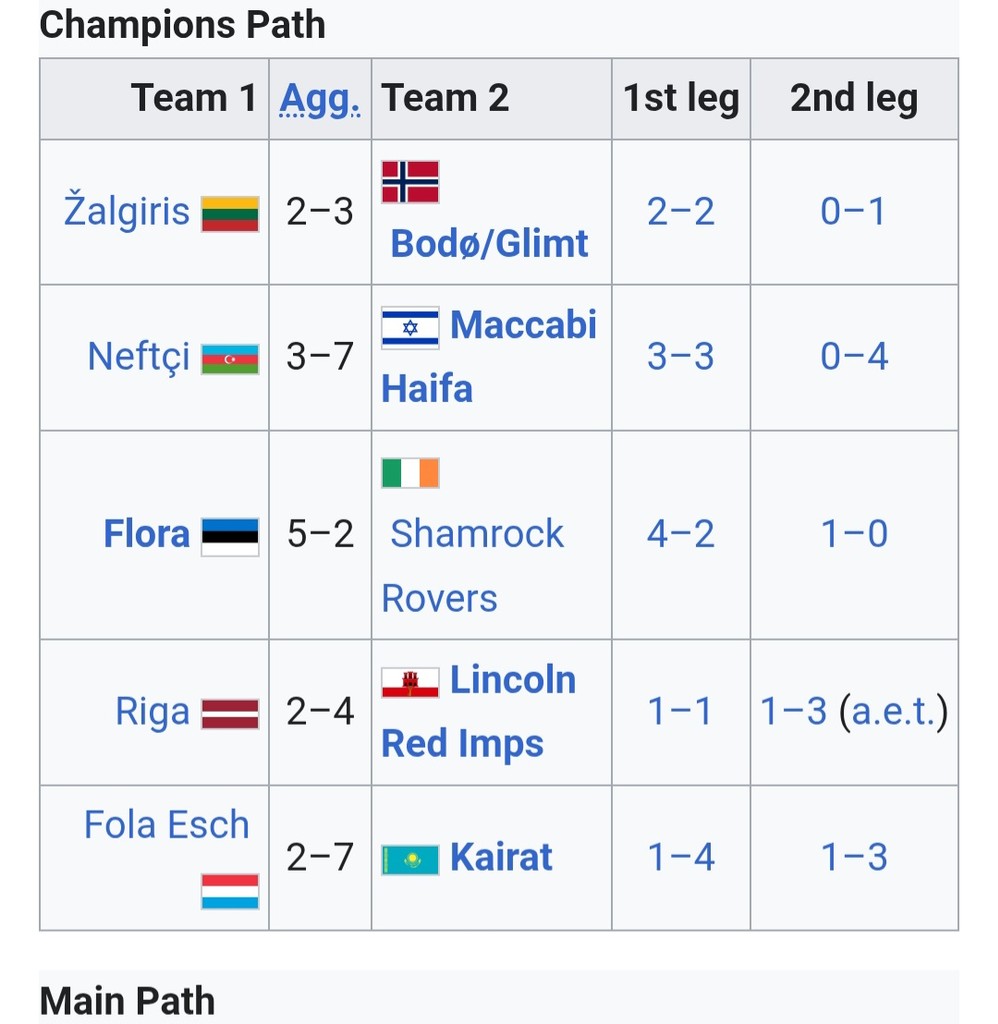Open the Žalgiris team link
Image resolution: width=998 pixels, height=1024 pixels.
(127, 211)
